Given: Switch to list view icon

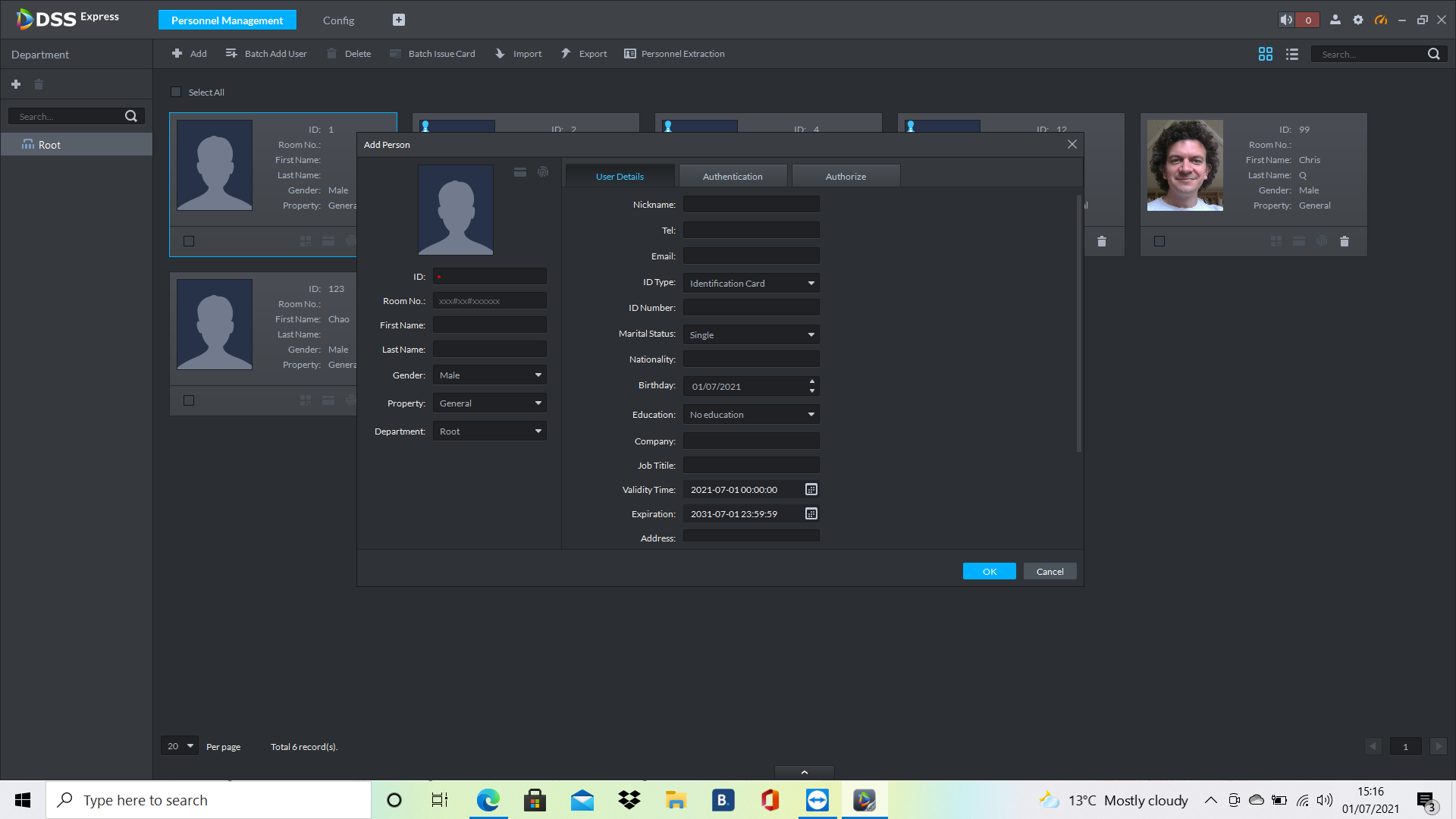Looking at the screenshot, I should pyautogui.click(x=1292, y=54).
